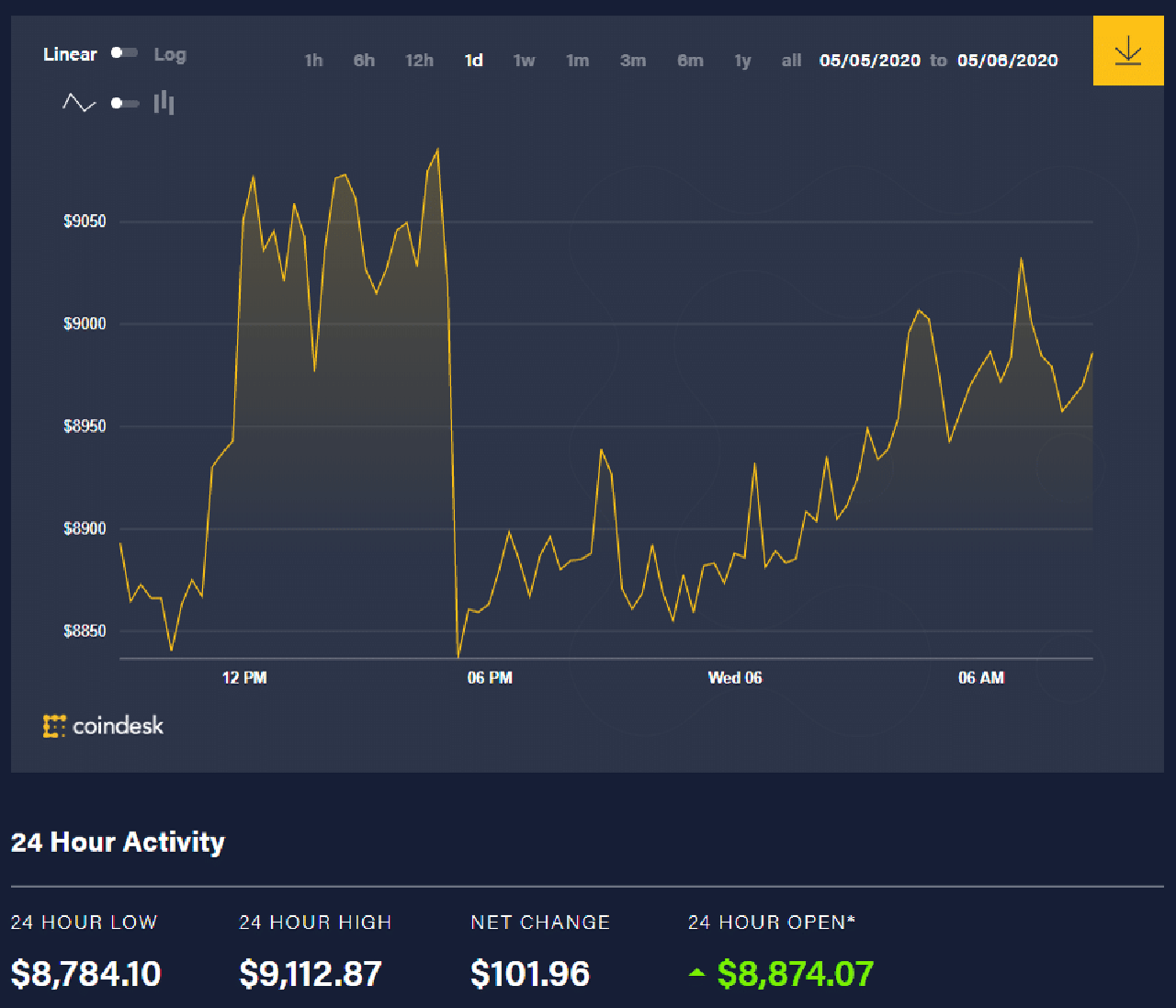Click the 24 Hour Activity heading

(x=118, y=843)
